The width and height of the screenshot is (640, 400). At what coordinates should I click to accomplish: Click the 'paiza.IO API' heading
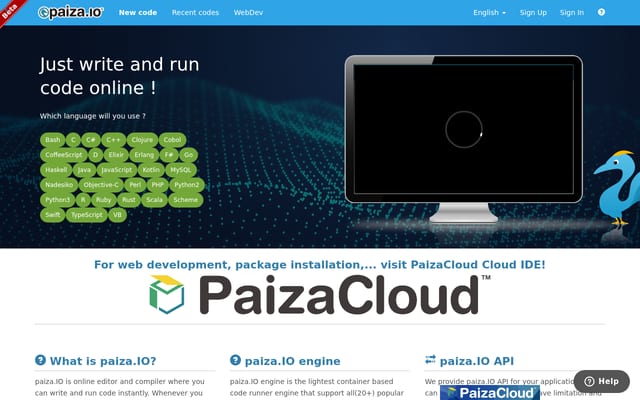point(477,361)
